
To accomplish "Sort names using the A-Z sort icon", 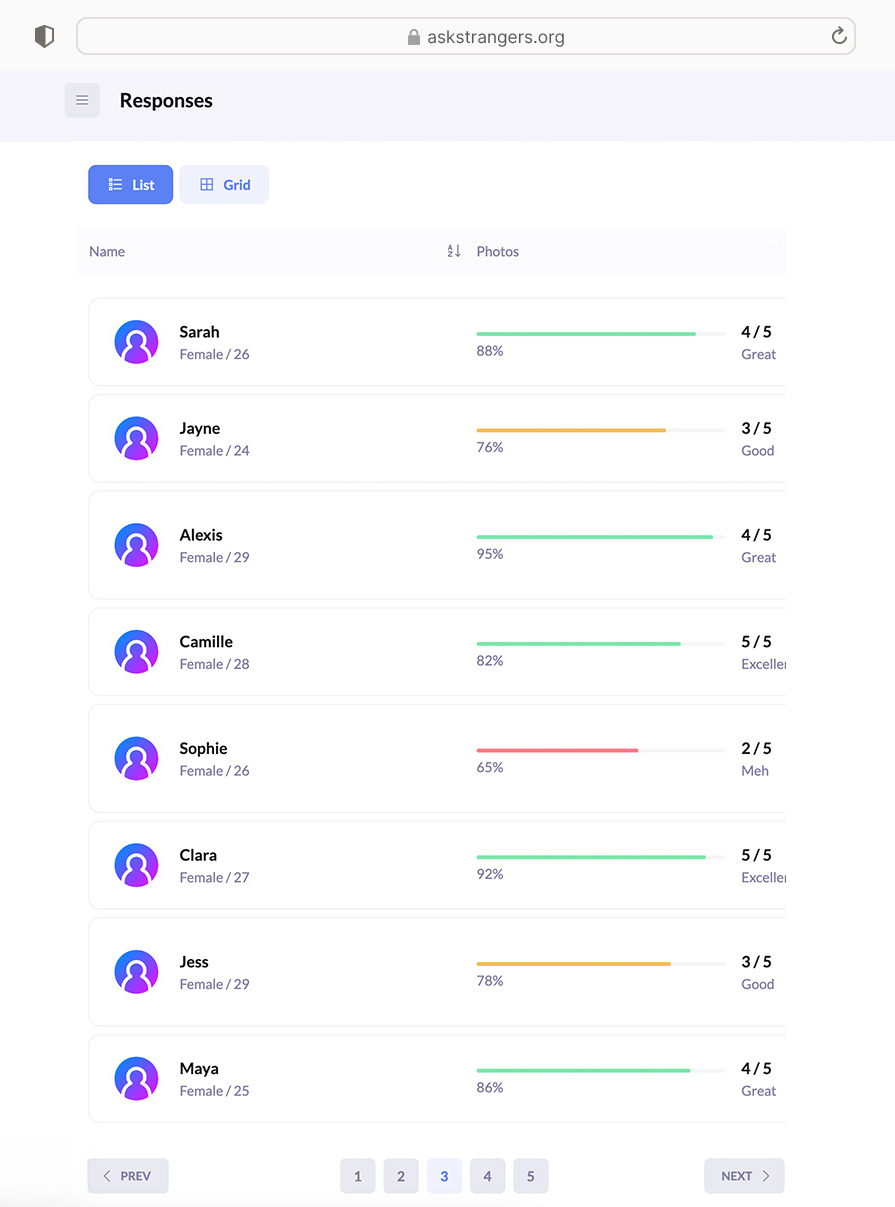I will click(x=454, y=251).
